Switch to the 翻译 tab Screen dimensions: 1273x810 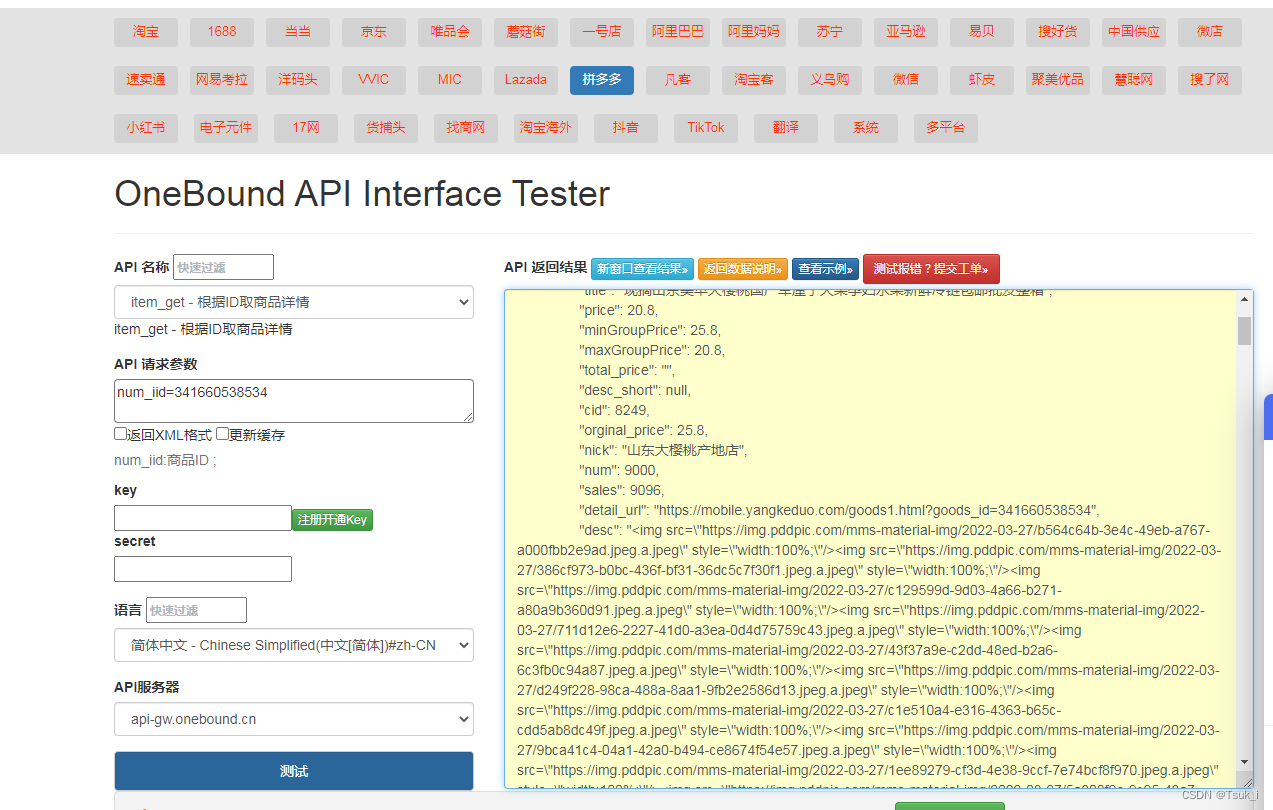[x=786, y=128]
